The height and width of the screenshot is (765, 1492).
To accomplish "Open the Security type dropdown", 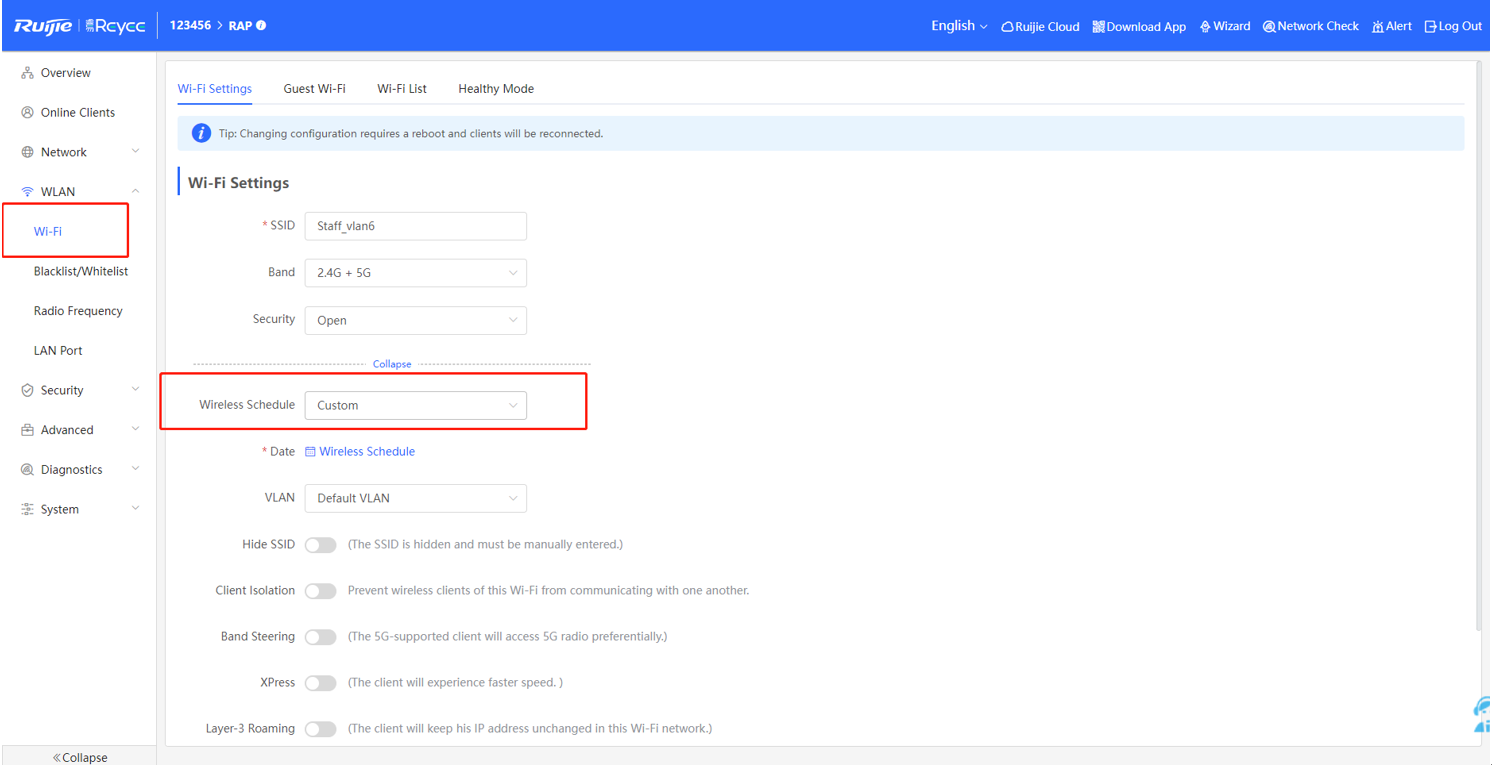I will [x=415, y=320].
